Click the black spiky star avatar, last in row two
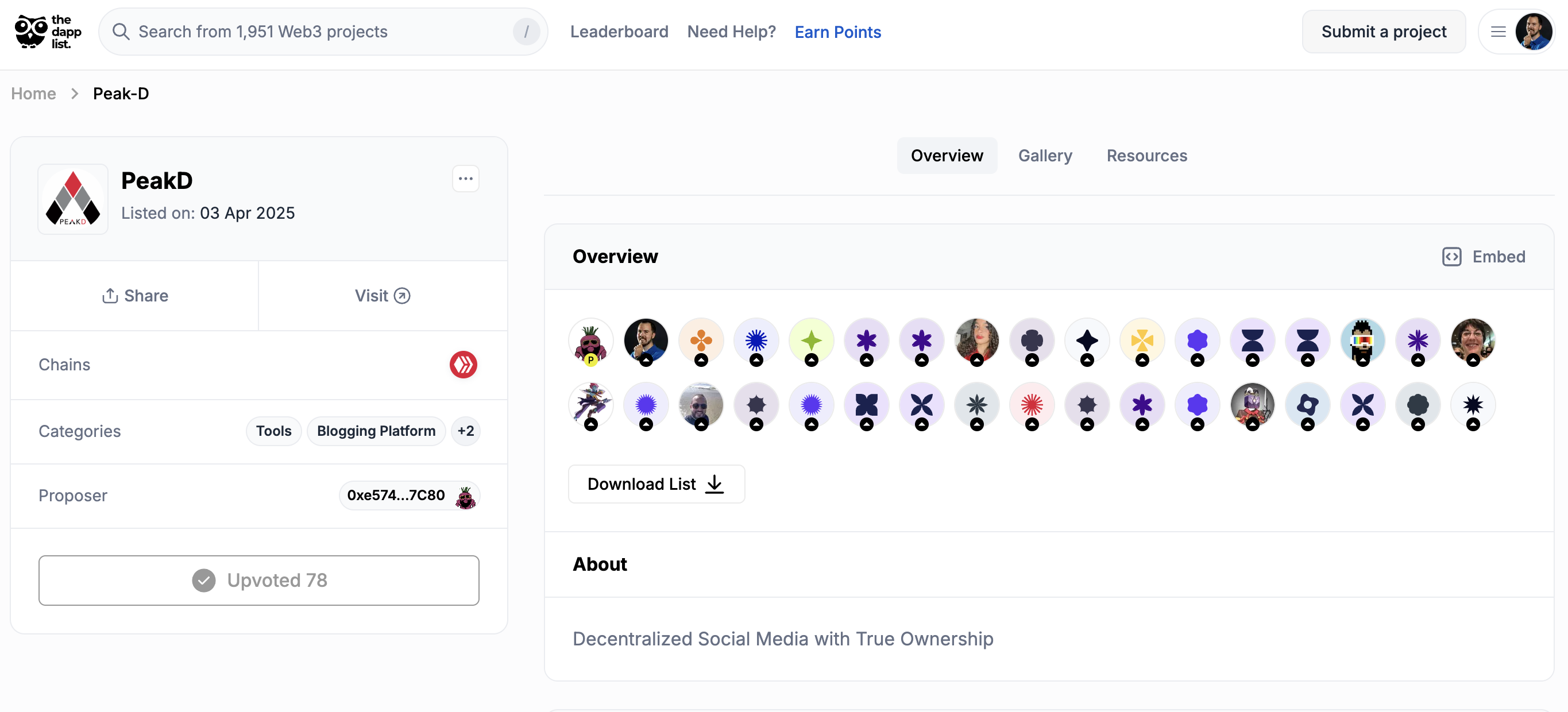 click(x=1473, y=405)
